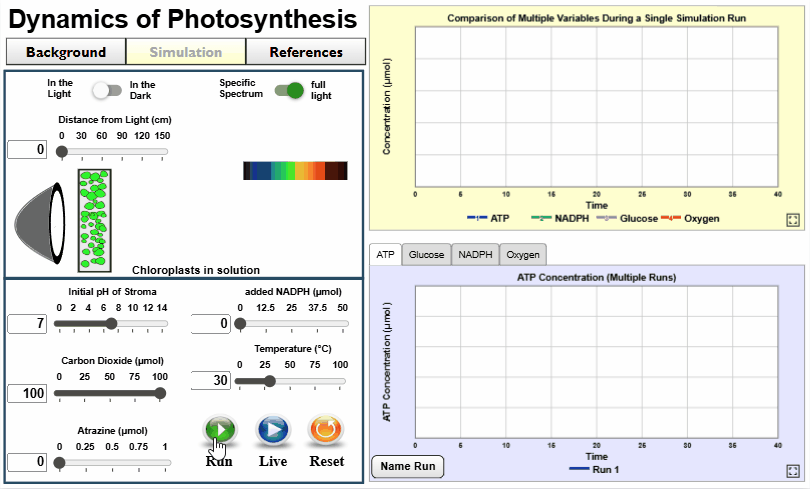Toggle Specific Spectrum/full light switch

(288, 90)
